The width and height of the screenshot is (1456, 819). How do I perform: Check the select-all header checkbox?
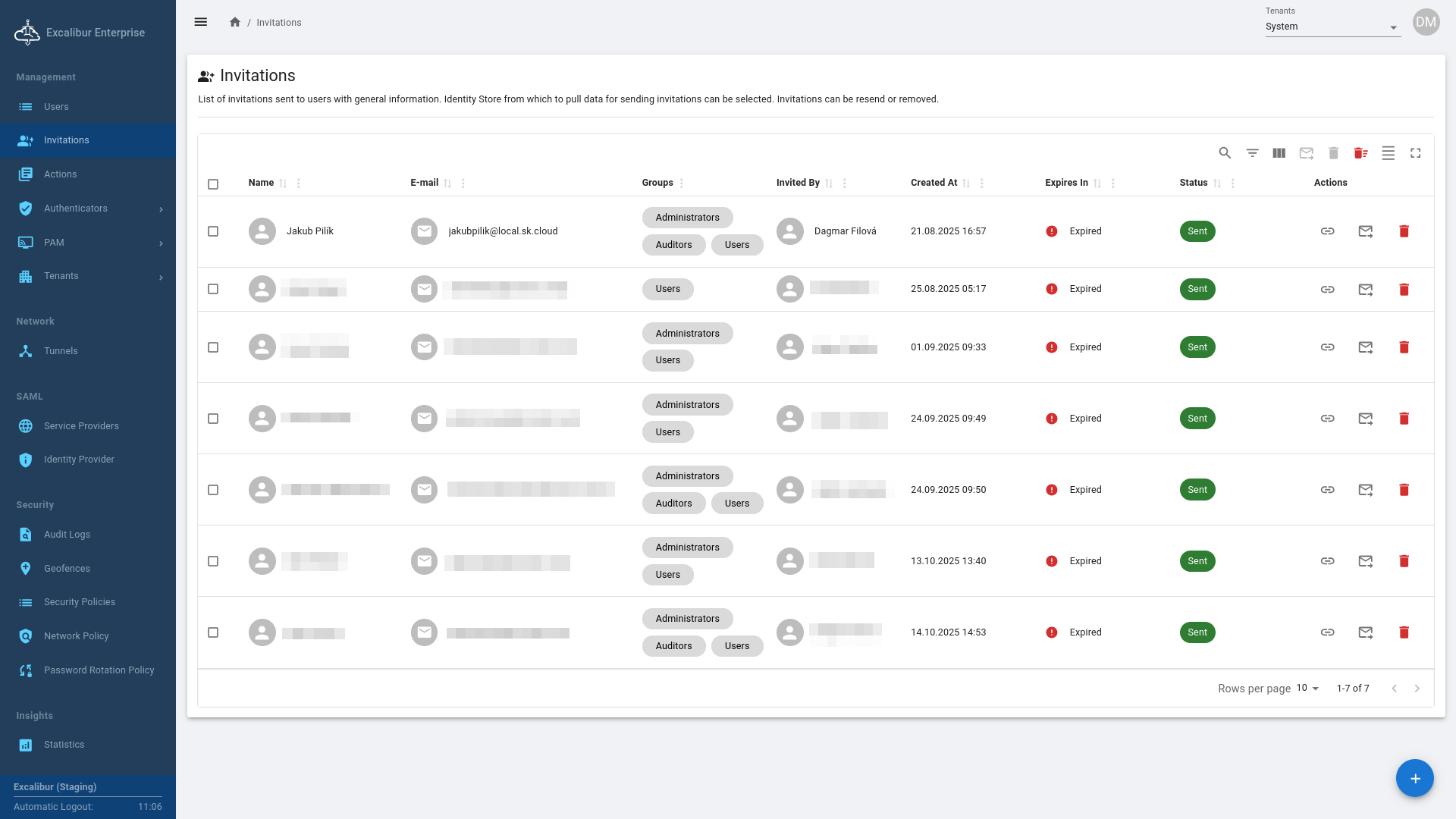213,184
